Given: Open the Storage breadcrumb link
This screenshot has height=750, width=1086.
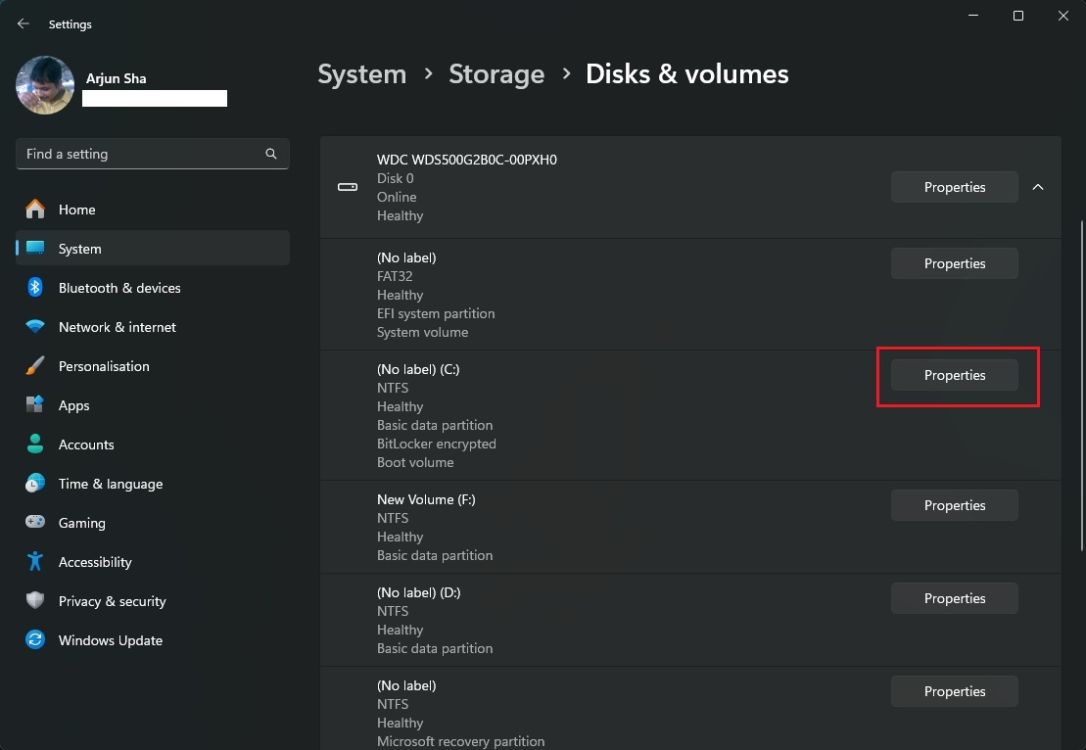Looking at the screenshot, I should click(x=496, y=73).
